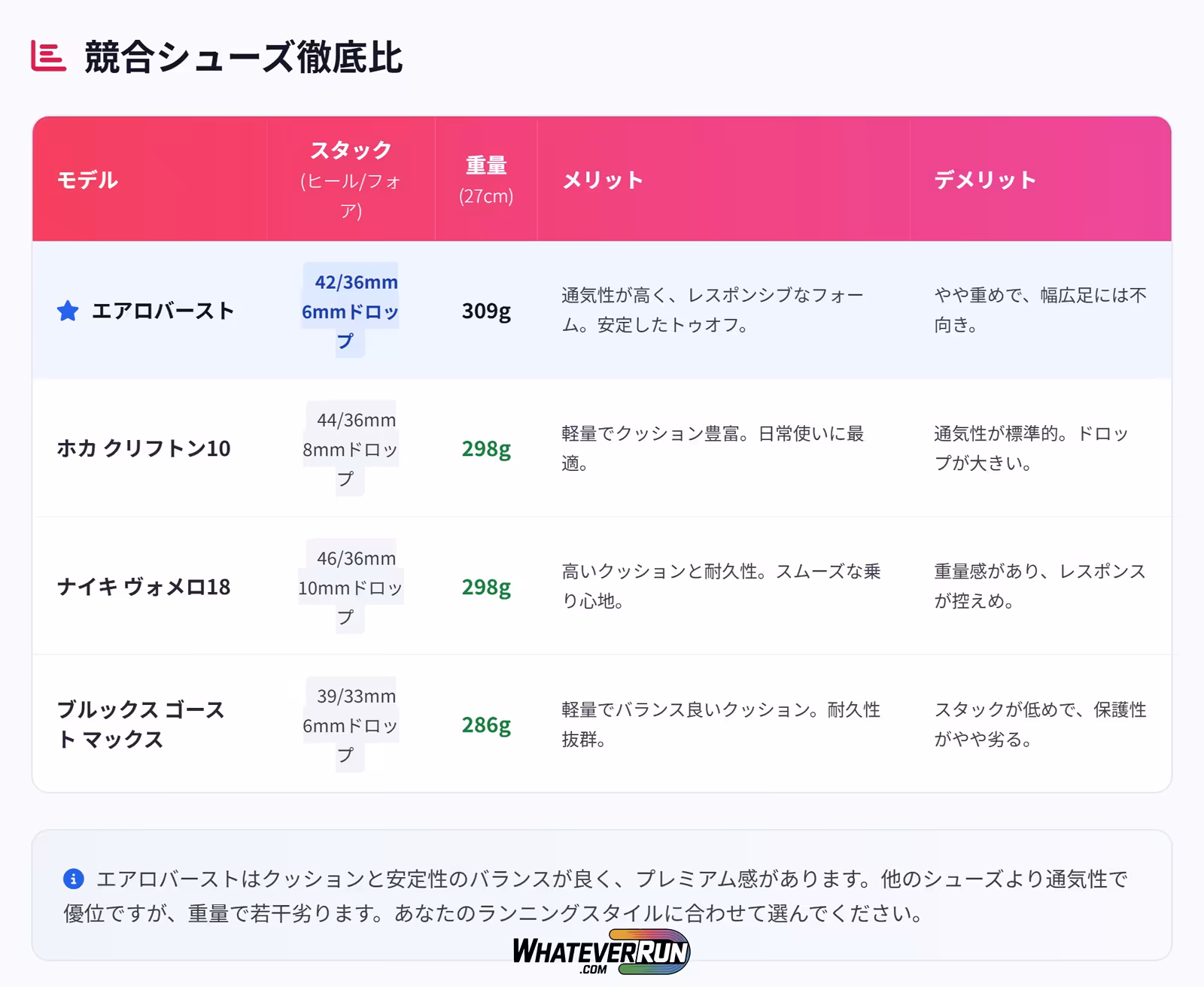Click the 42/36mm stack badge
This screenshot has width=1204, height=987.
coord(351,311)
